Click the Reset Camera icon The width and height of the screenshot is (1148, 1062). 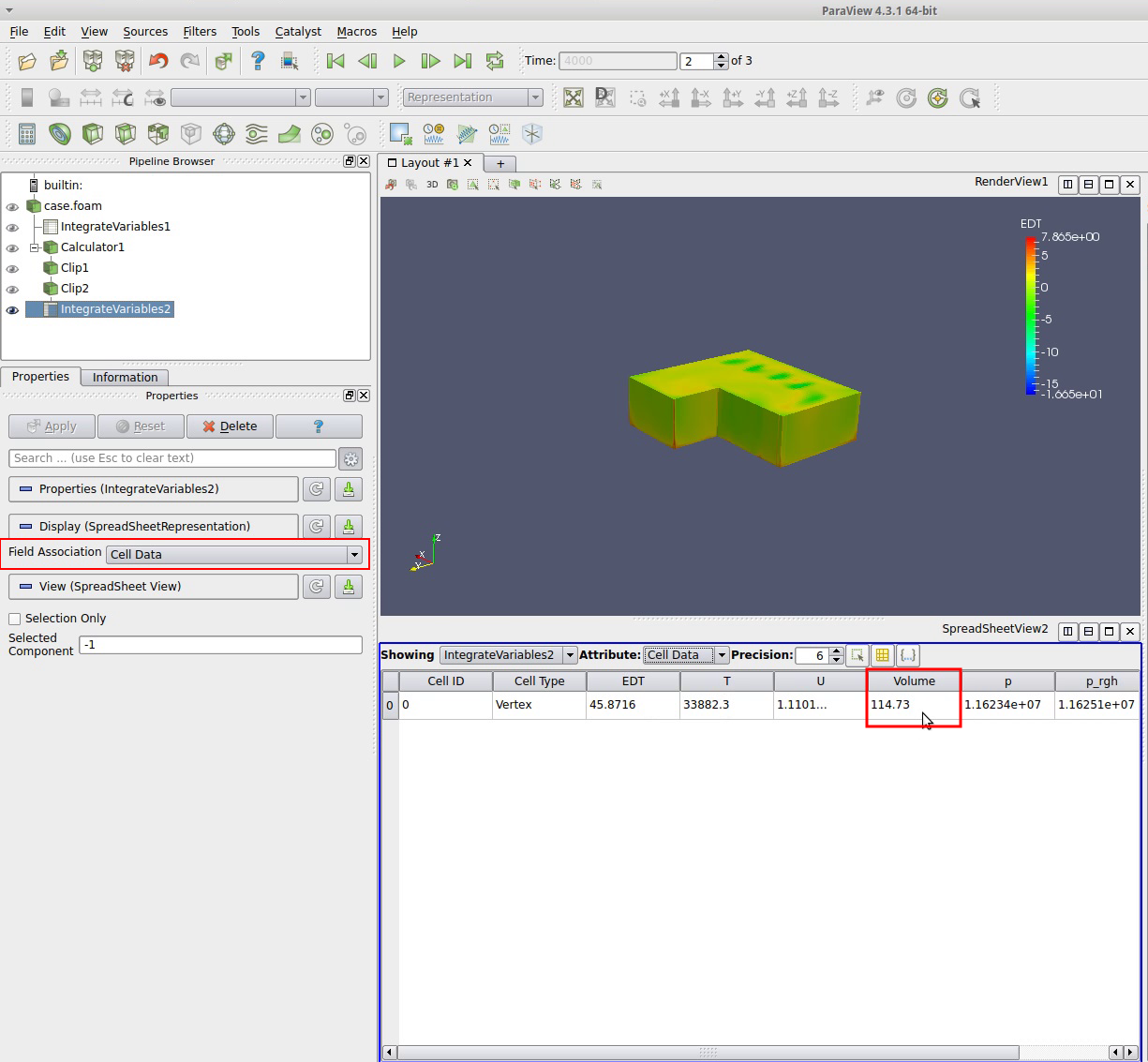574,97
